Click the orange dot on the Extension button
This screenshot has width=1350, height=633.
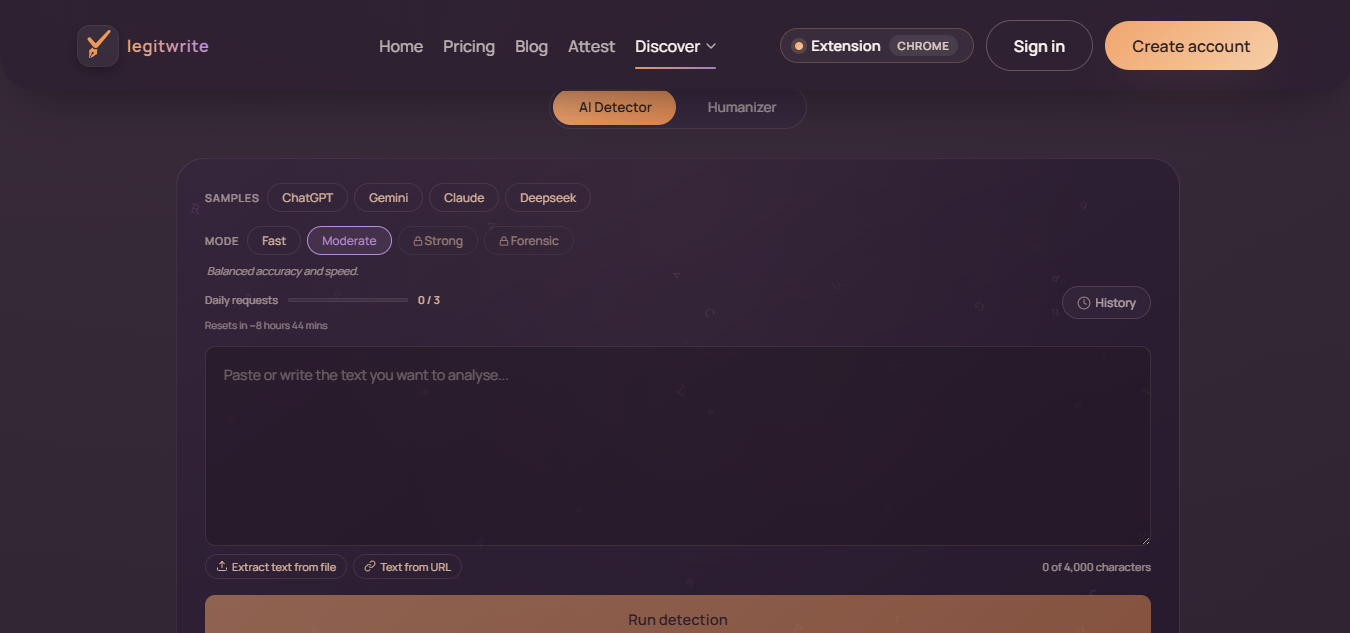click(798, 46)
